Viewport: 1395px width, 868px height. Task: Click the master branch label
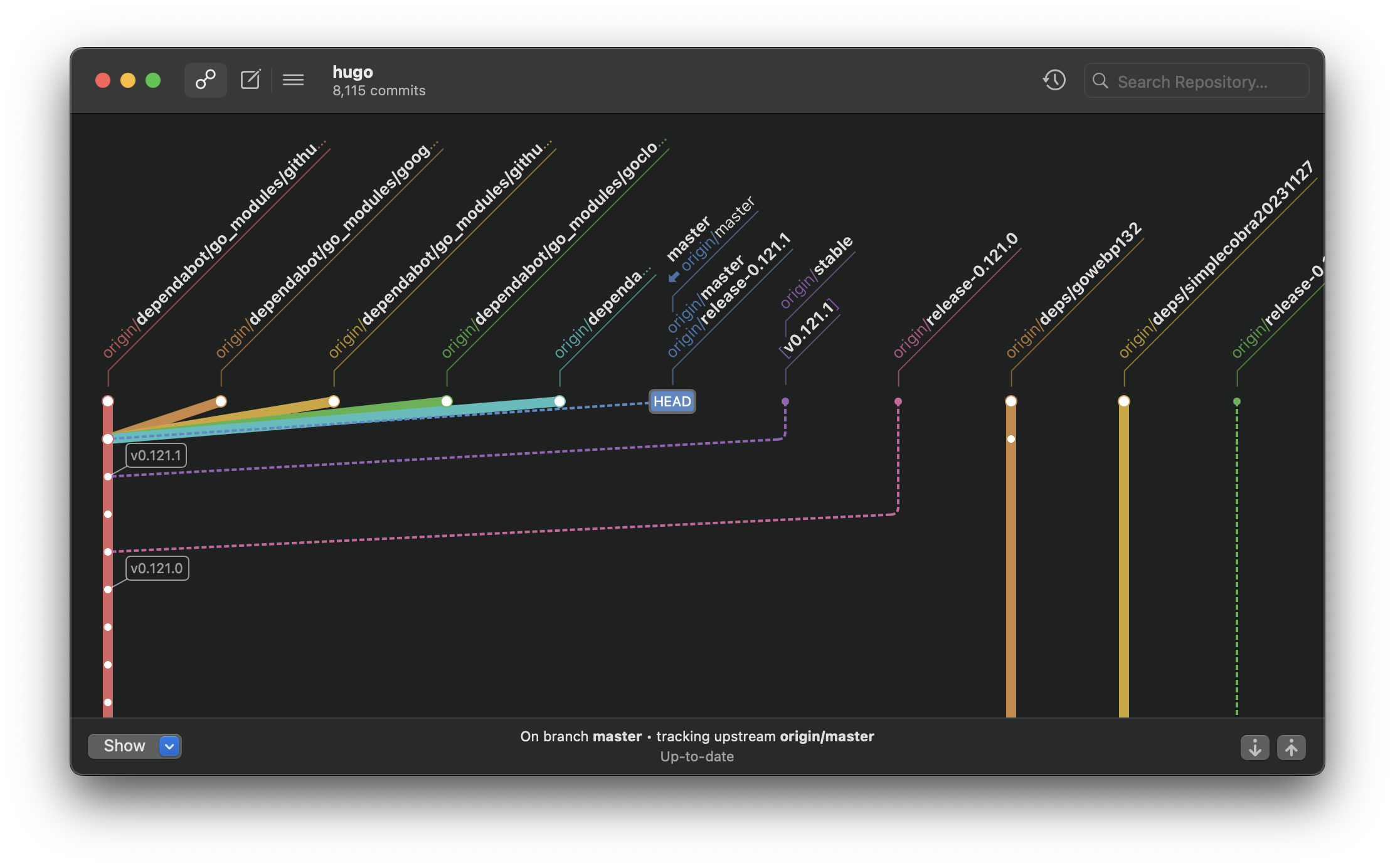point(688,239)
